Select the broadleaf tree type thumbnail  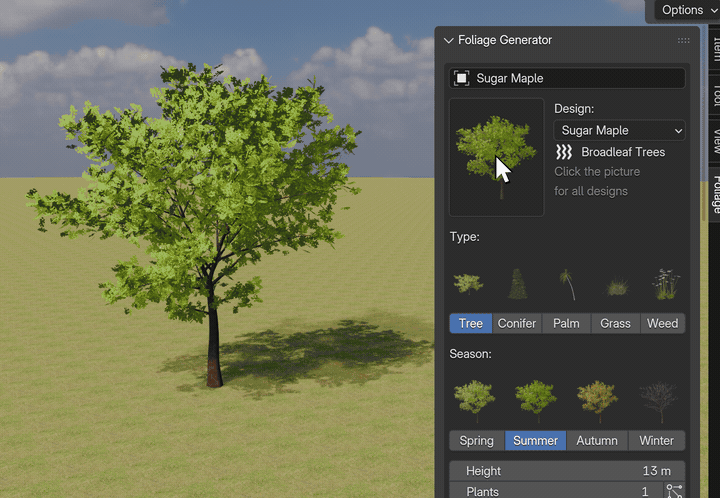(468, 284)
